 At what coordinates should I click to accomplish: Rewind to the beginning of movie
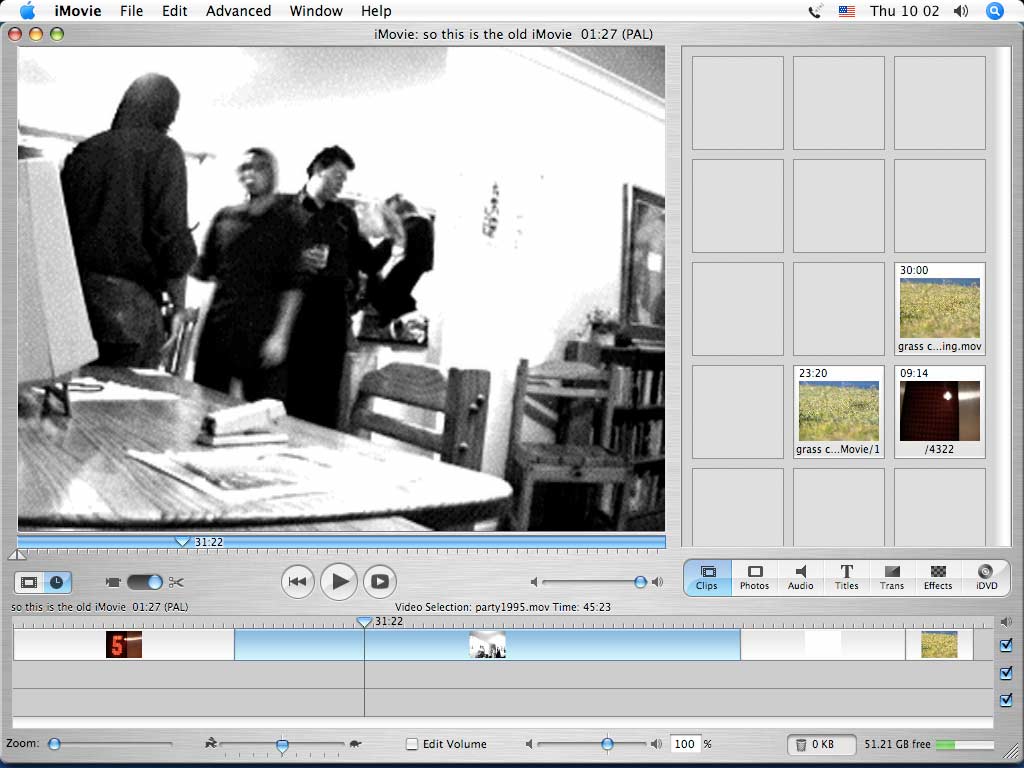click(x=298, y=581)
